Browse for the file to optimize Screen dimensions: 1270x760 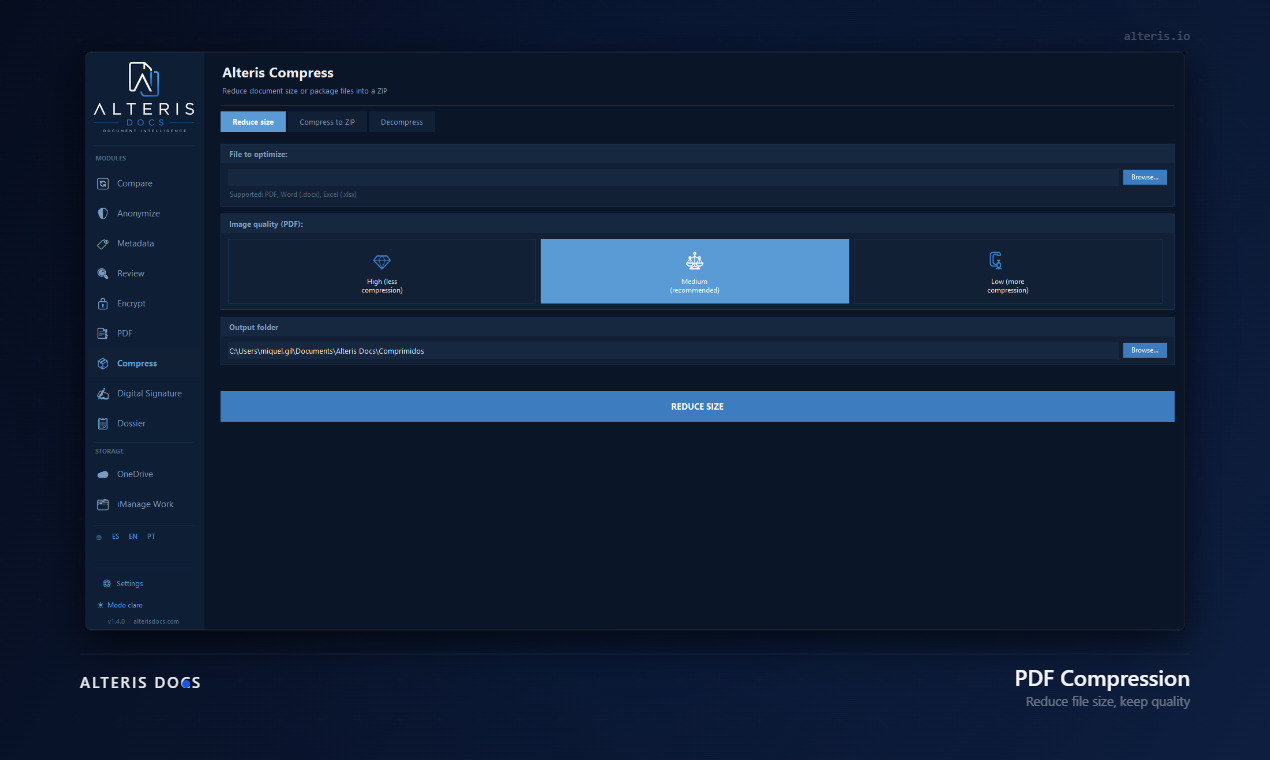tap(1145, 177)
